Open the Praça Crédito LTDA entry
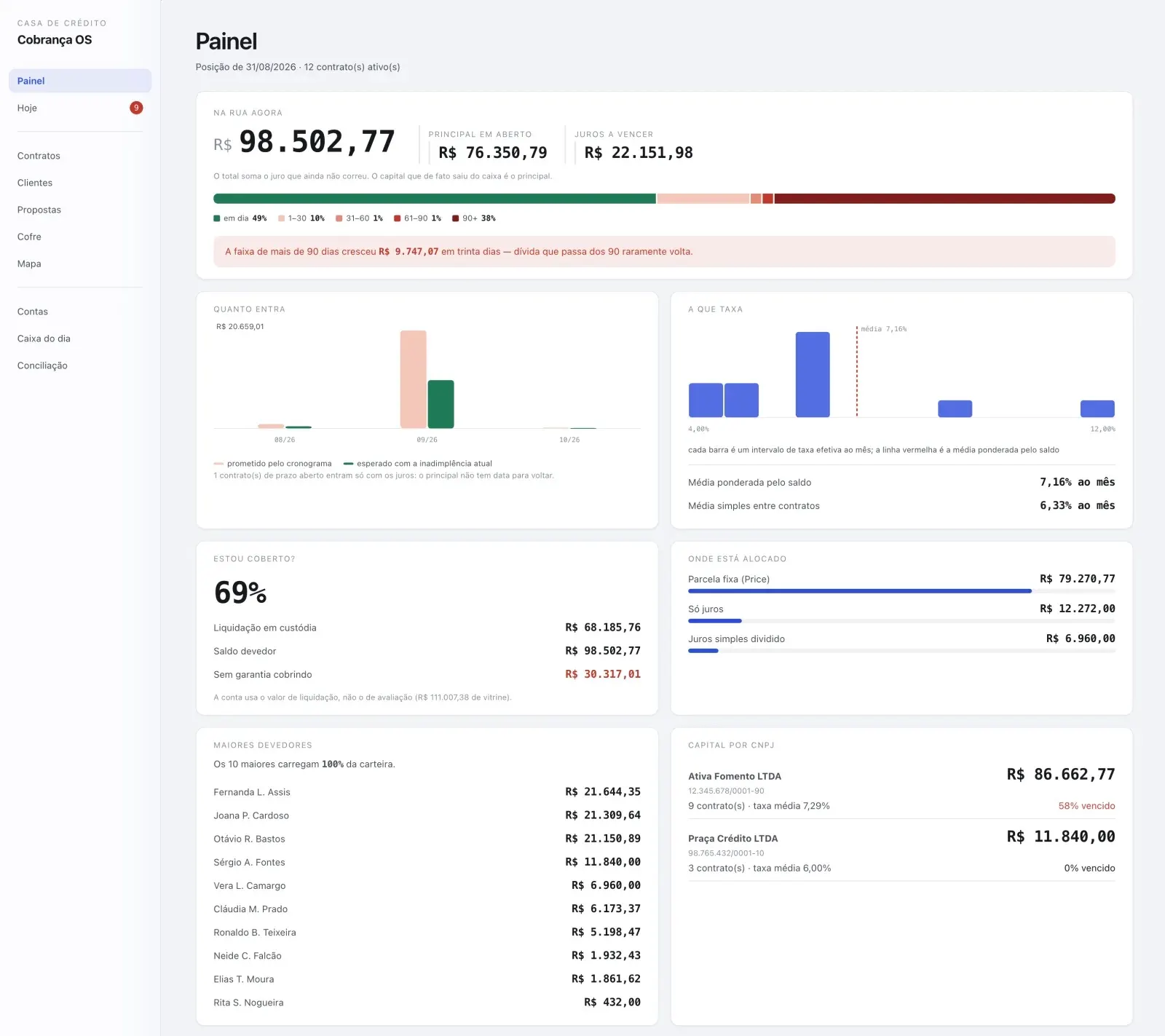This screenshot has height=1036, width=1165. [x=901, y=851]
